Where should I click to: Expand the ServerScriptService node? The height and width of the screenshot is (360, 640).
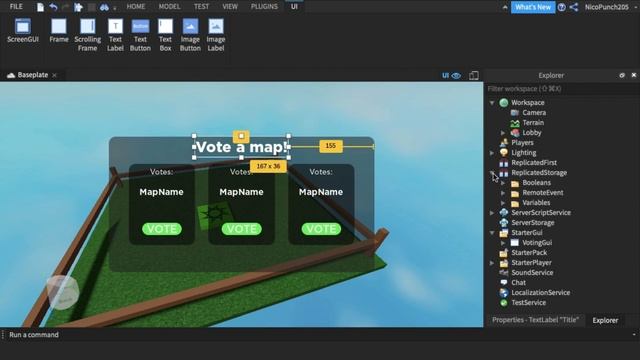pyautogui.click(x=492, y=213)
